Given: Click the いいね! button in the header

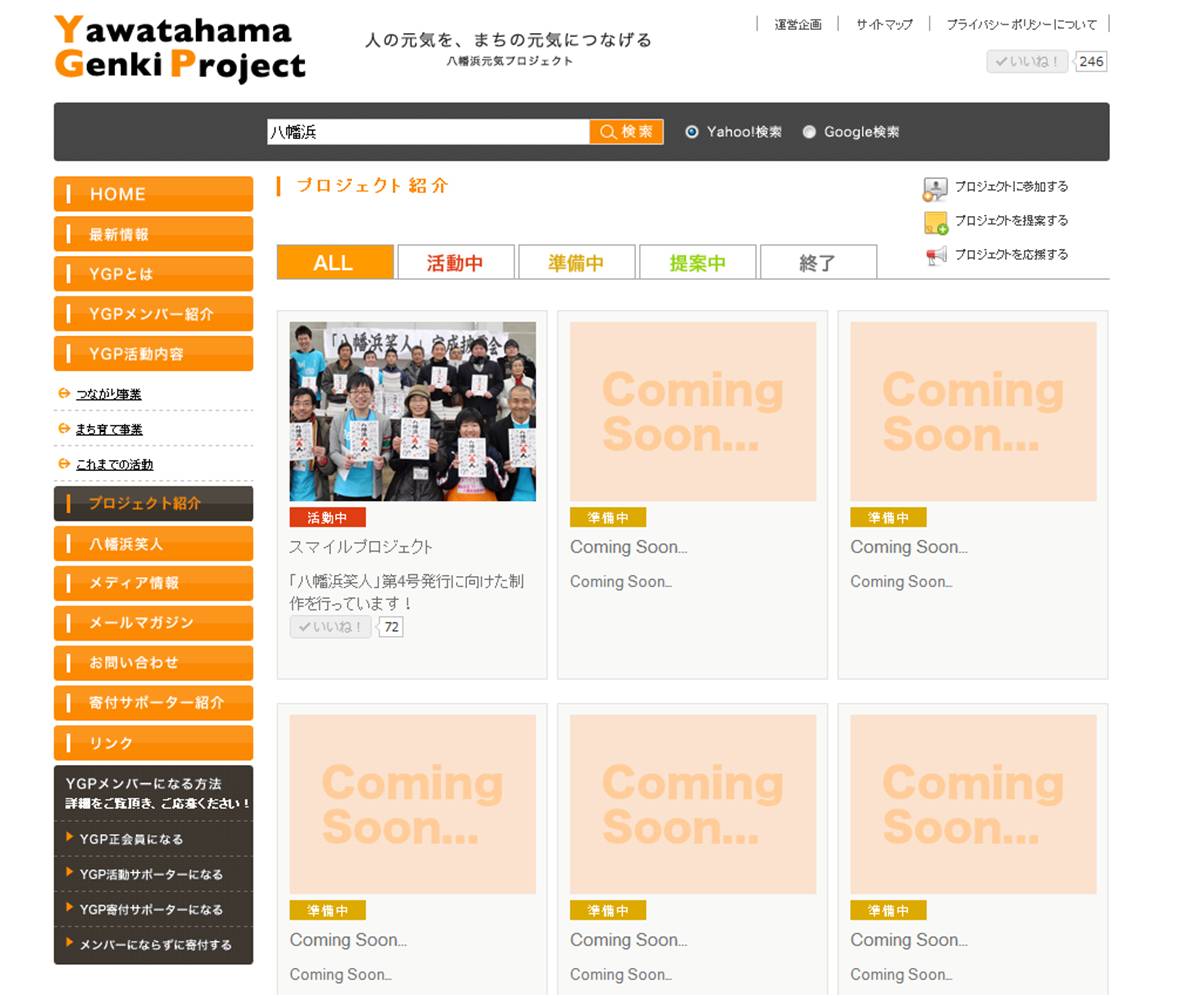Looking at the screenshot, I should pos(1027,62).
